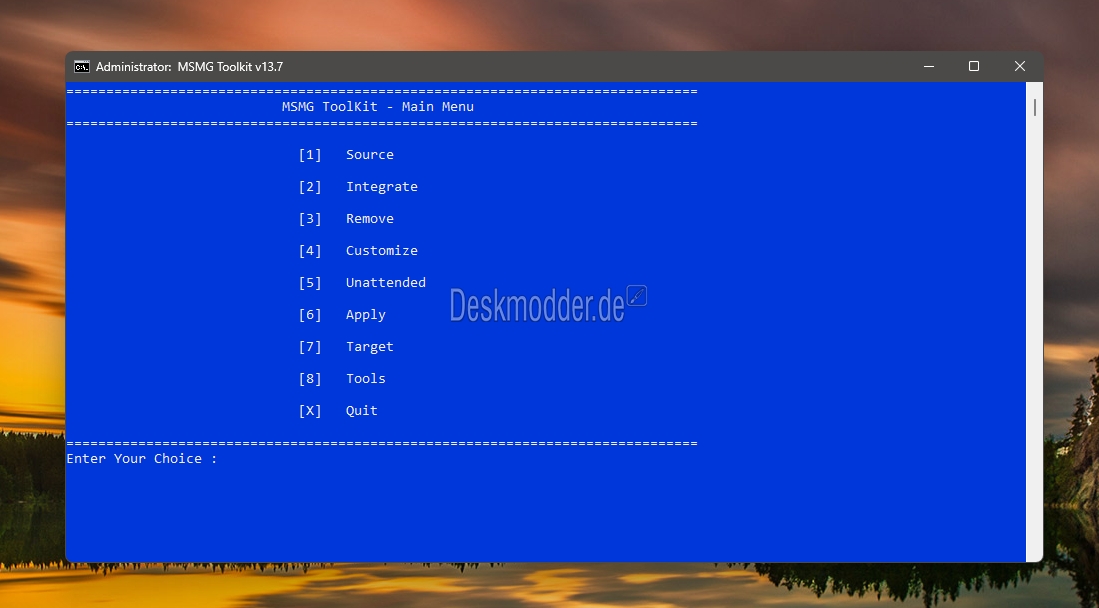Viewport: 1099px width, 608px height.
Task: Click the "Integrate" menu entry
Action: (x=381, y=187)
